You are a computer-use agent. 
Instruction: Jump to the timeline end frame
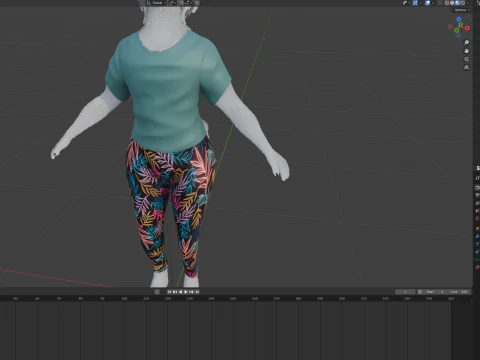point(197,292)
